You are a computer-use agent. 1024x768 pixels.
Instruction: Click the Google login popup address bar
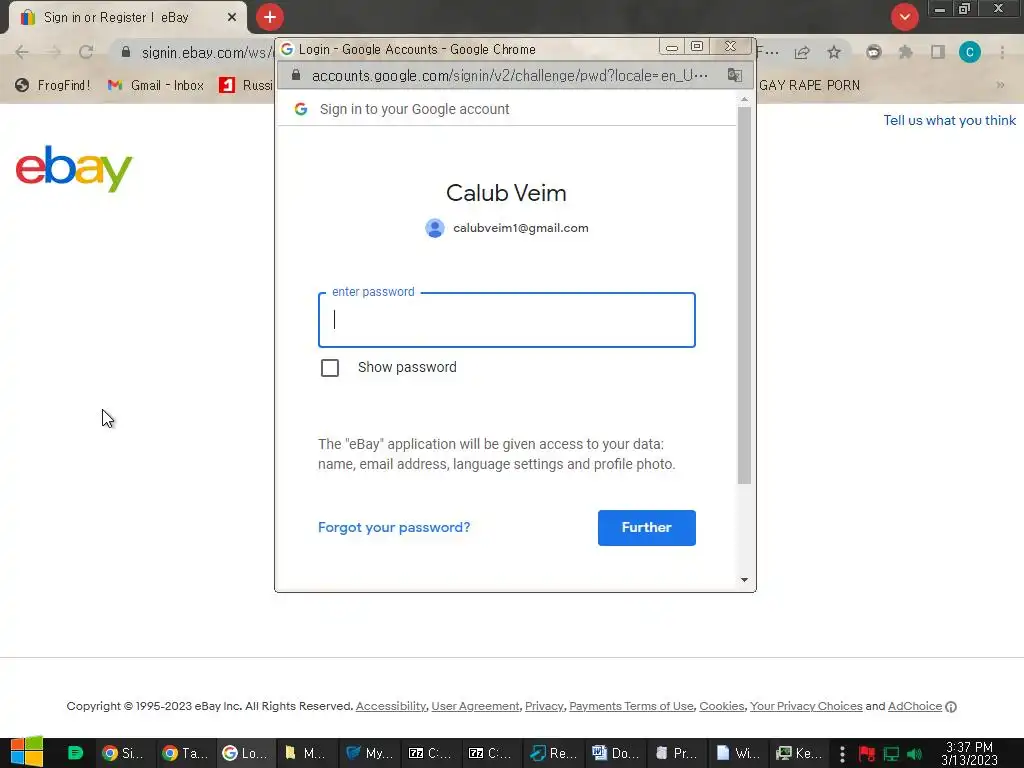coord(509,76)
